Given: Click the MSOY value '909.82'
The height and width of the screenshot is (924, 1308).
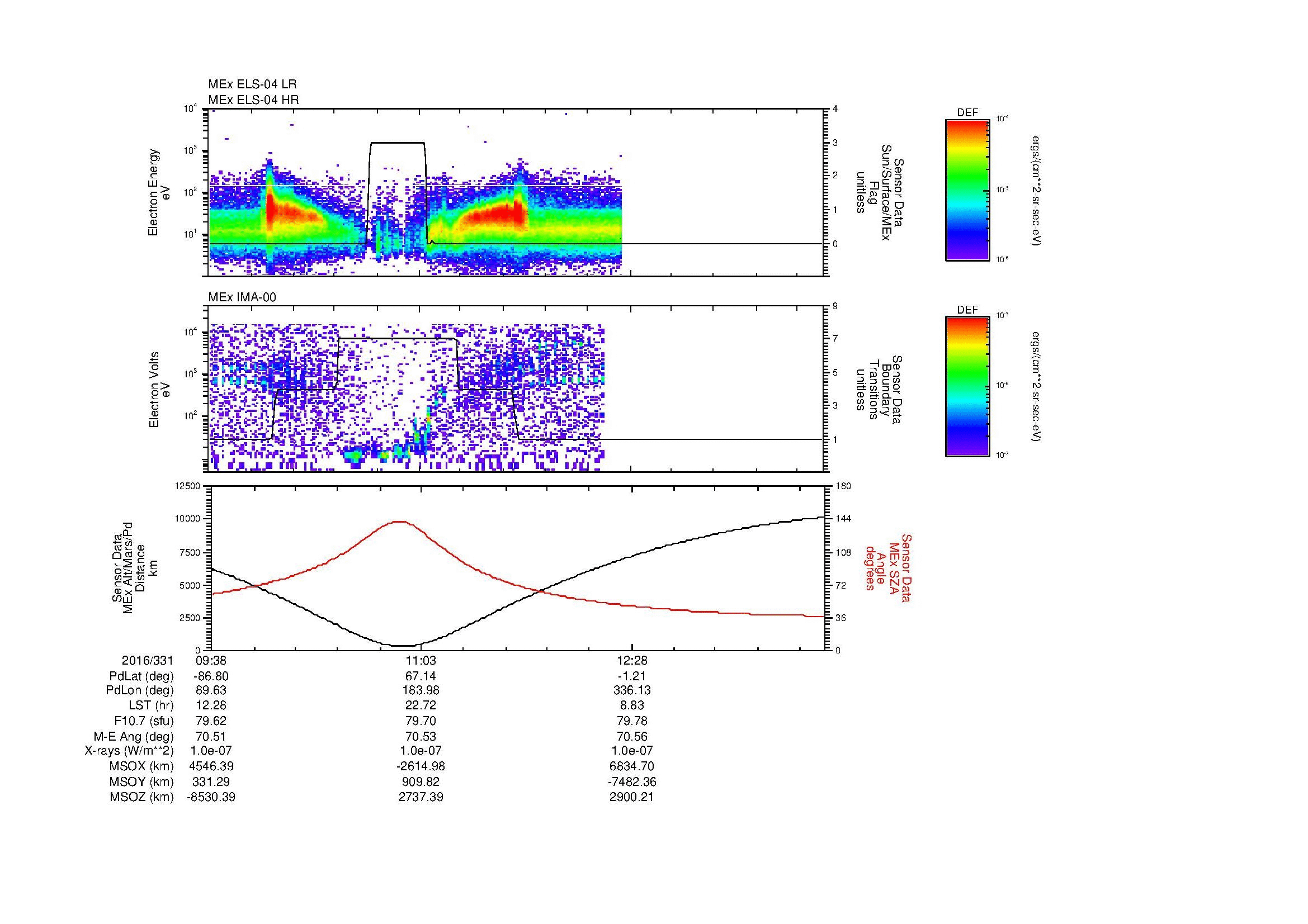Looking at the screenshot, I should click(421, 781).
